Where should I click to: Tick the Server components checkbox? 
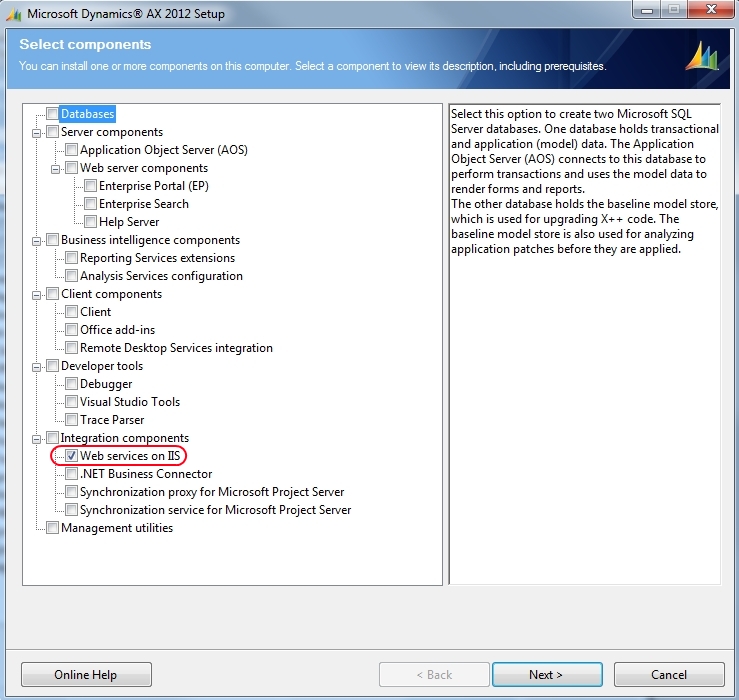[52, 132]
